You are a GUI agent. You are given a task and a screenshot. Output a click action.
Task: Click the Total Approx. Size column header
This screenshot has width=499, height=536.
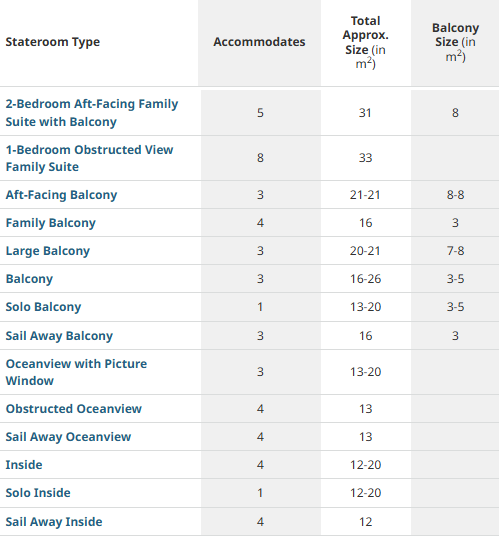tap(365, 42)
